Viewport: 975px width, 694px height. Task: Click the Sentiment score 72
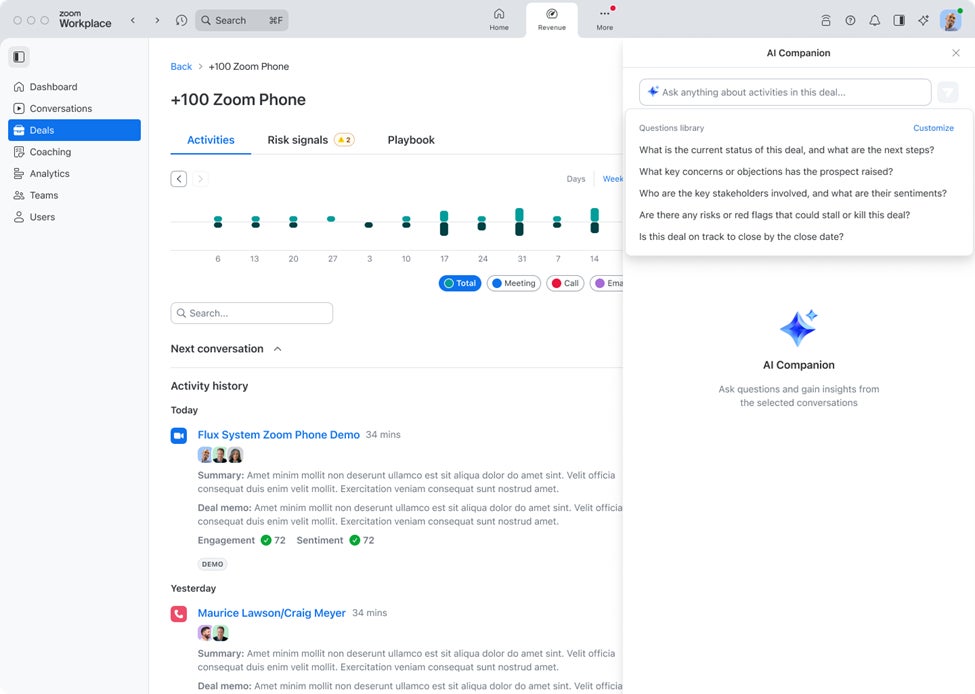coord(362,540)
